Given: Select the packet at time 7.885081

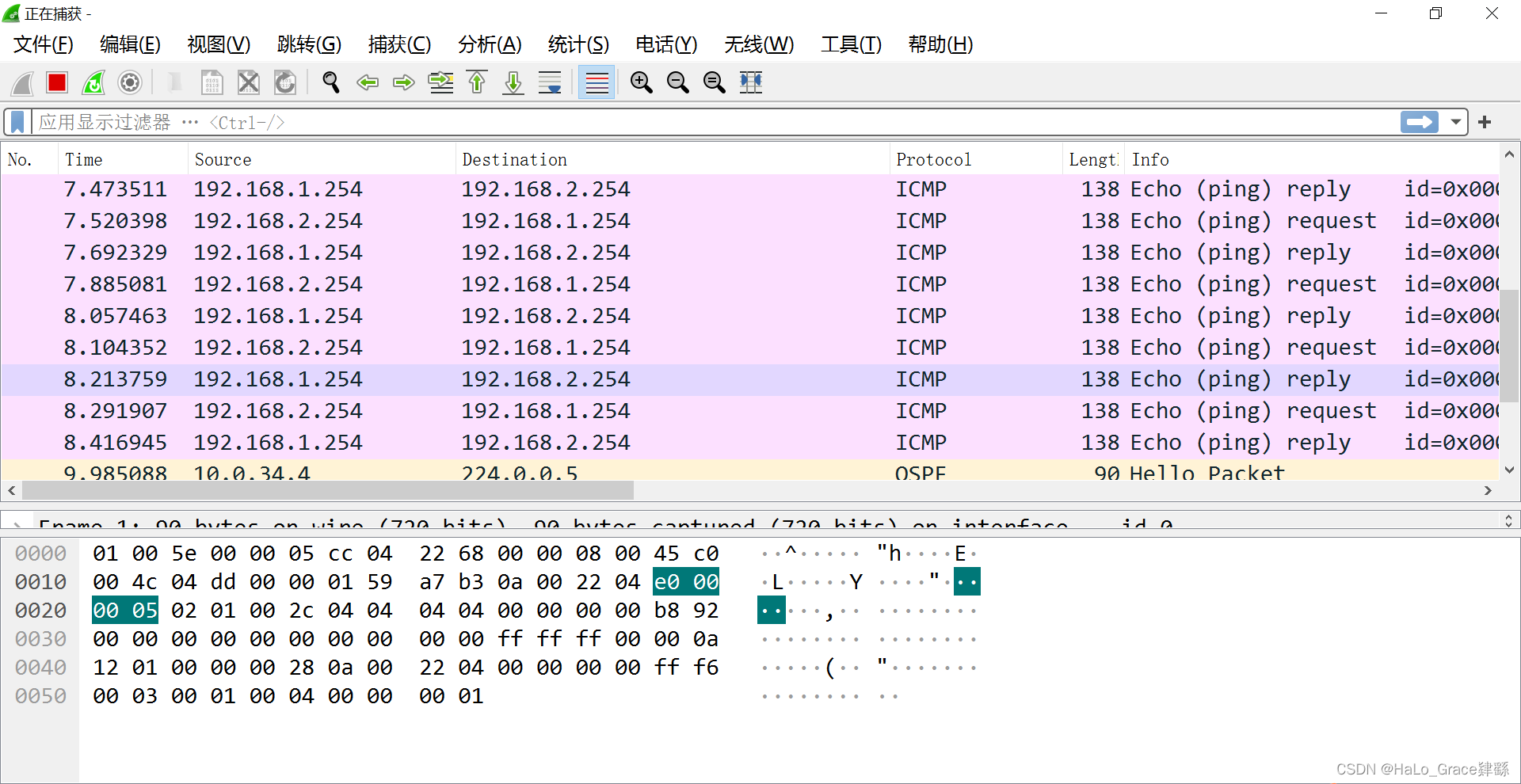Looking at the screenshot, I should [750, 284].
